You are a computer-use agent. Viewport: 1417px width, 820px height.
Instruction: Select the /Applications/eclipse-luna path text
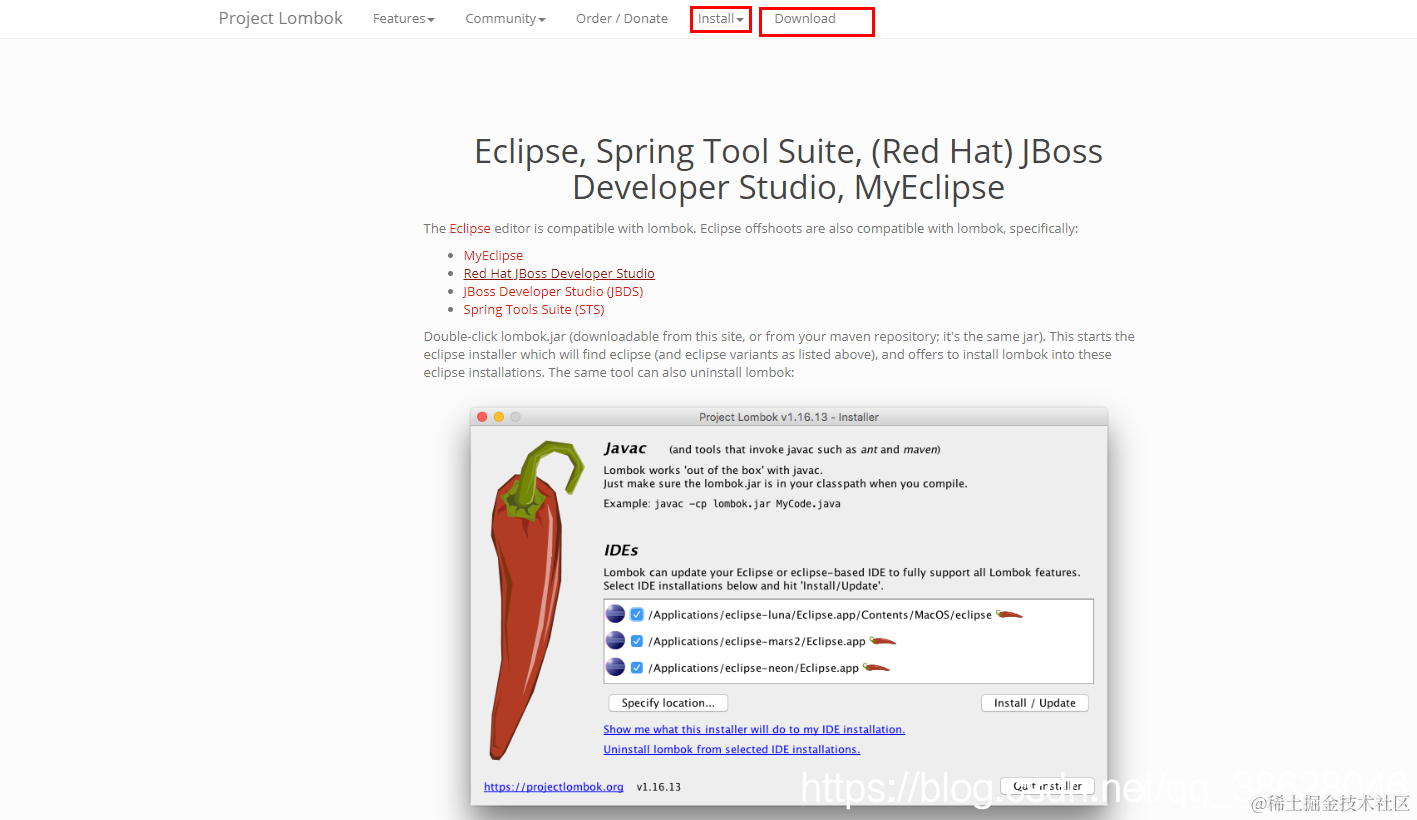pos(820,615)
